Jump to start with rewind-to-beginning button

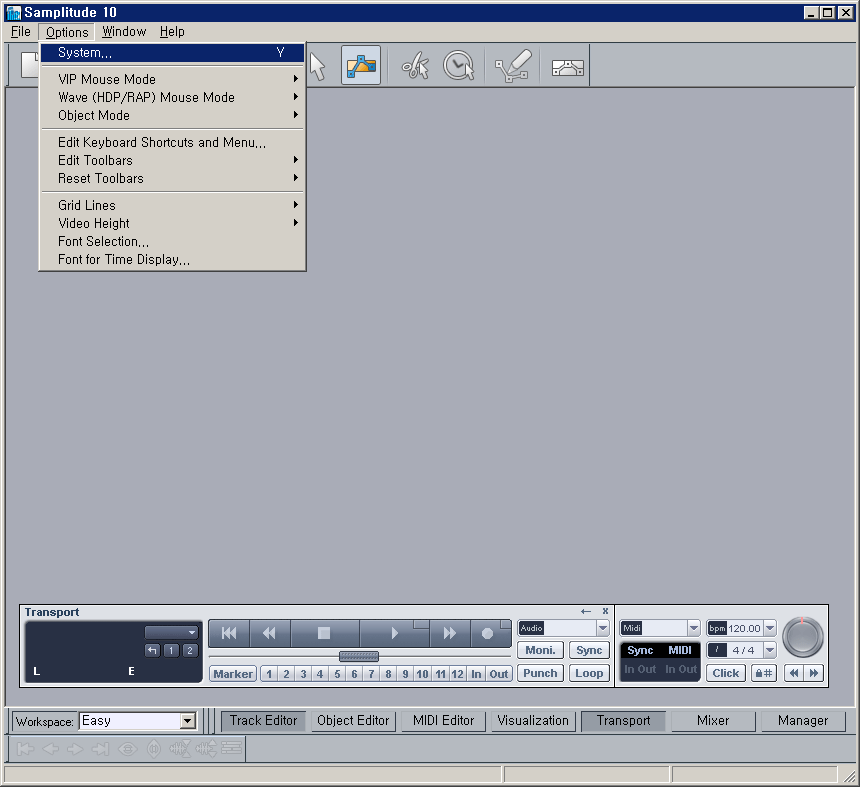pos(229,633)
